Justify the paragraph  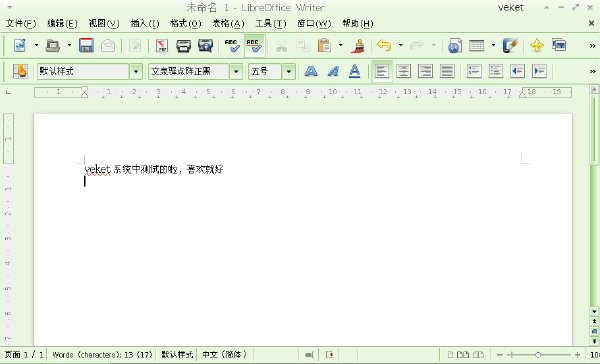(447, 71)
